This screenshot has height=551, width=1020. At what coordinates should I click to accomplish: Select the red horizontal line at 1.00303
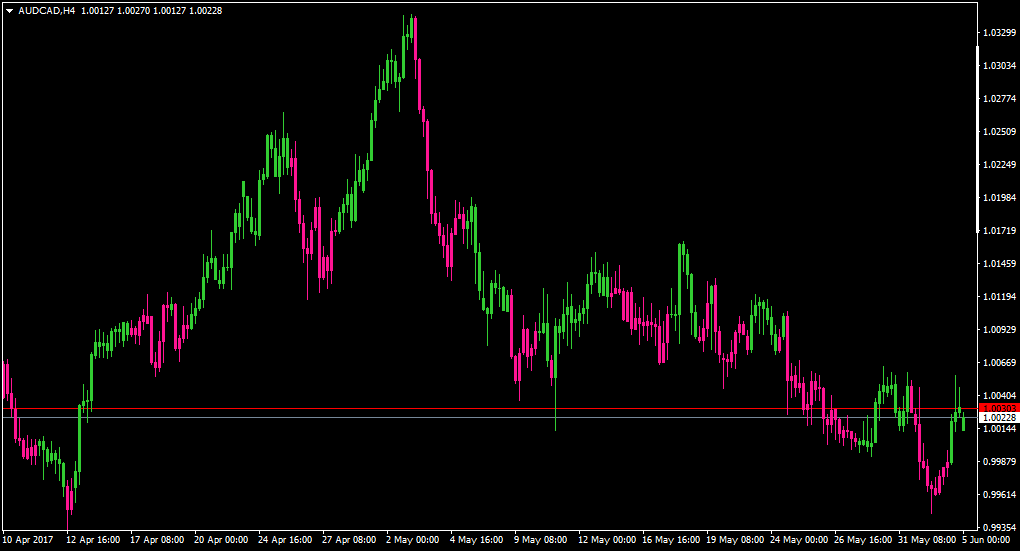click(489, 409)
